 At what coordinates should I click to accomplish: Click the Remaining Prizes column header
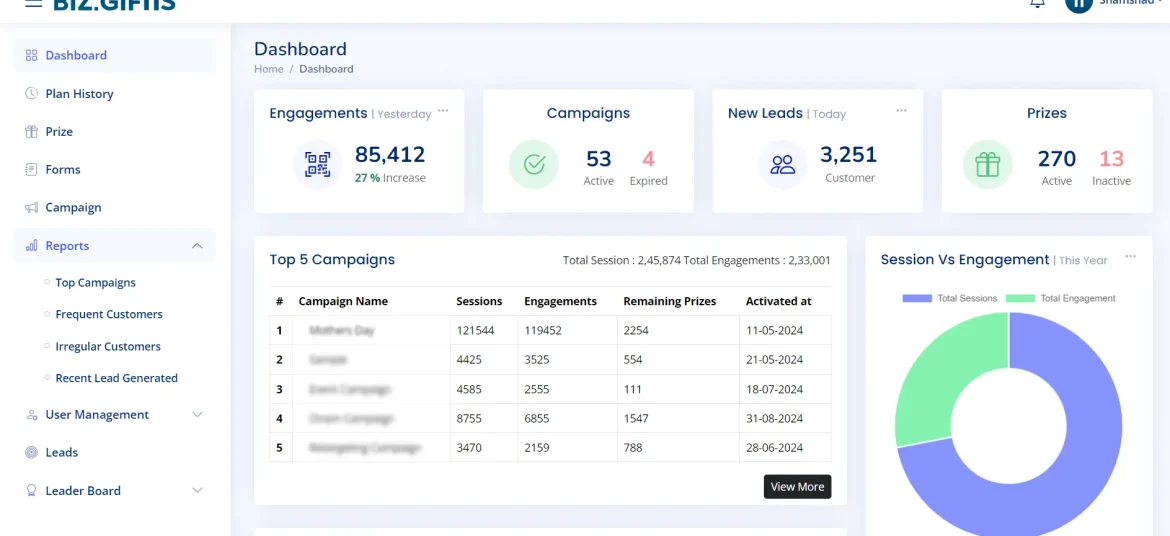pyautogui.click(x=669, y=302)
